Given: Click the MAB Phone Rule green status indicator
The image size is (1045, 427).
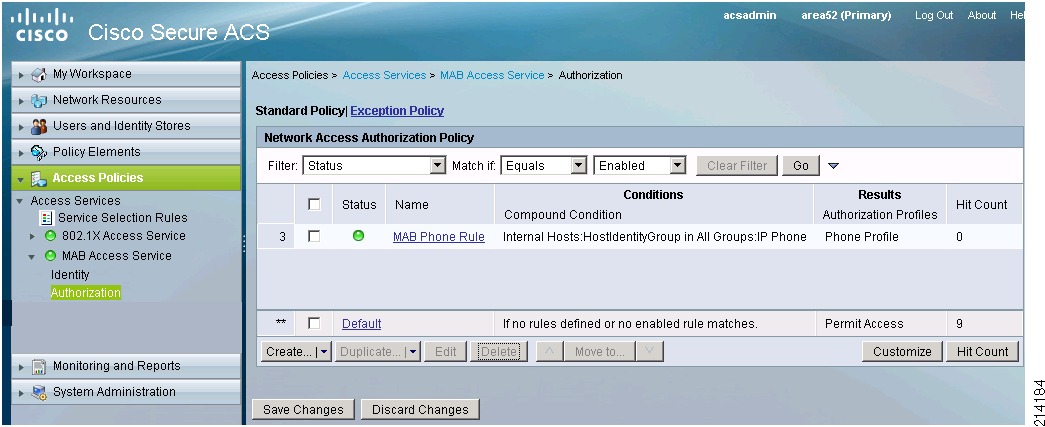Looking at the screenshot, I should pyautogui.click(x=359, y=235).
